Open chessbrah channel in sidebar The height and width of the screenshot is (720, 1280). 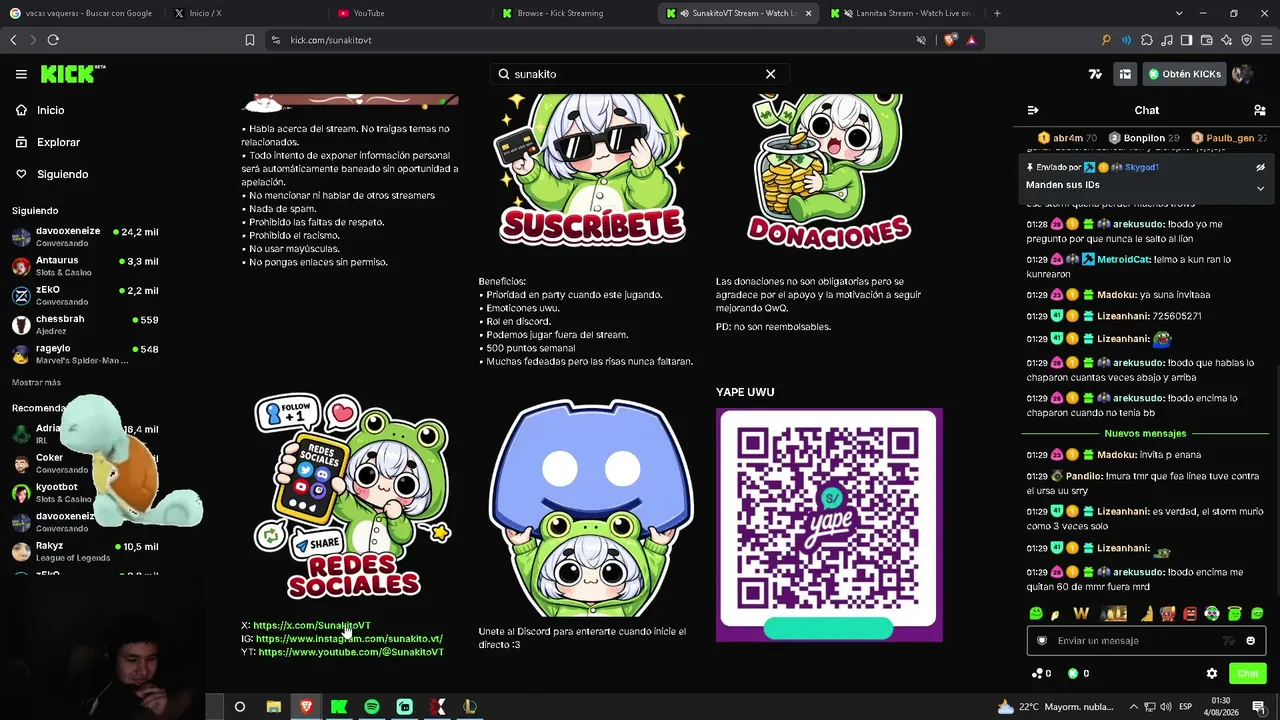(85, 324)
